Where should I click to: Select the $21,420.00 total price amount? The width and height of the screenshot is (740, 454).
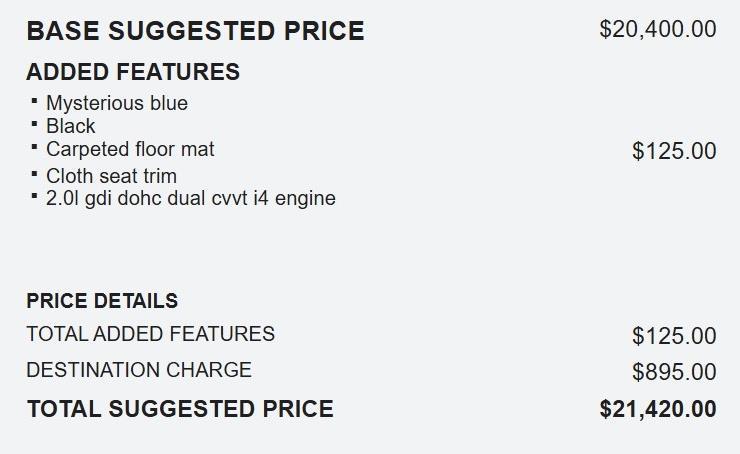pos(657,409)
